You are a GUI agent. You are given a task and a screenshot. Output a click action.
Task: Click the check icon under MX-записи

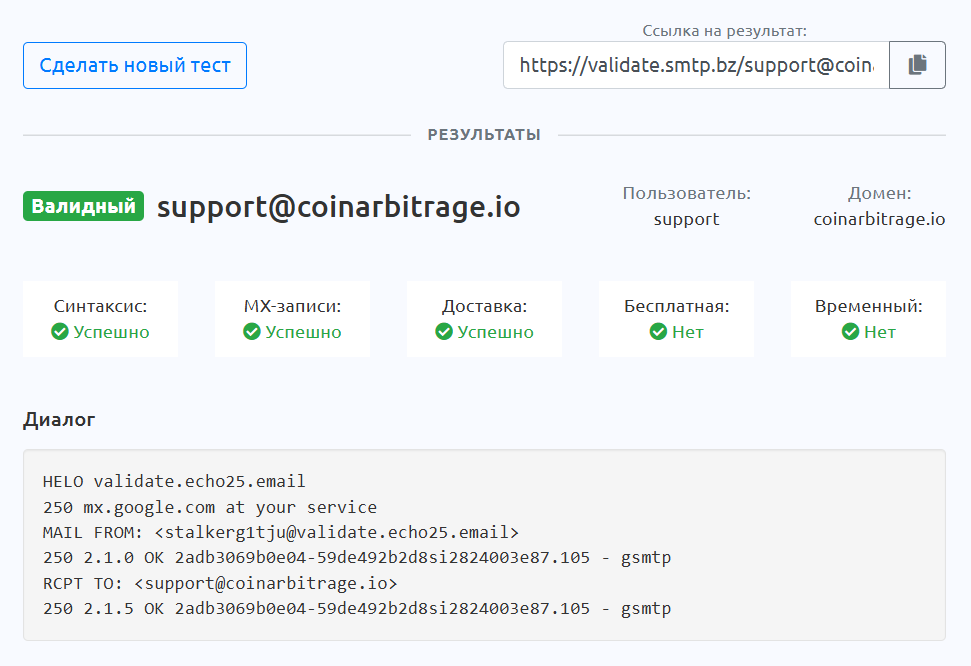point(252,332)
